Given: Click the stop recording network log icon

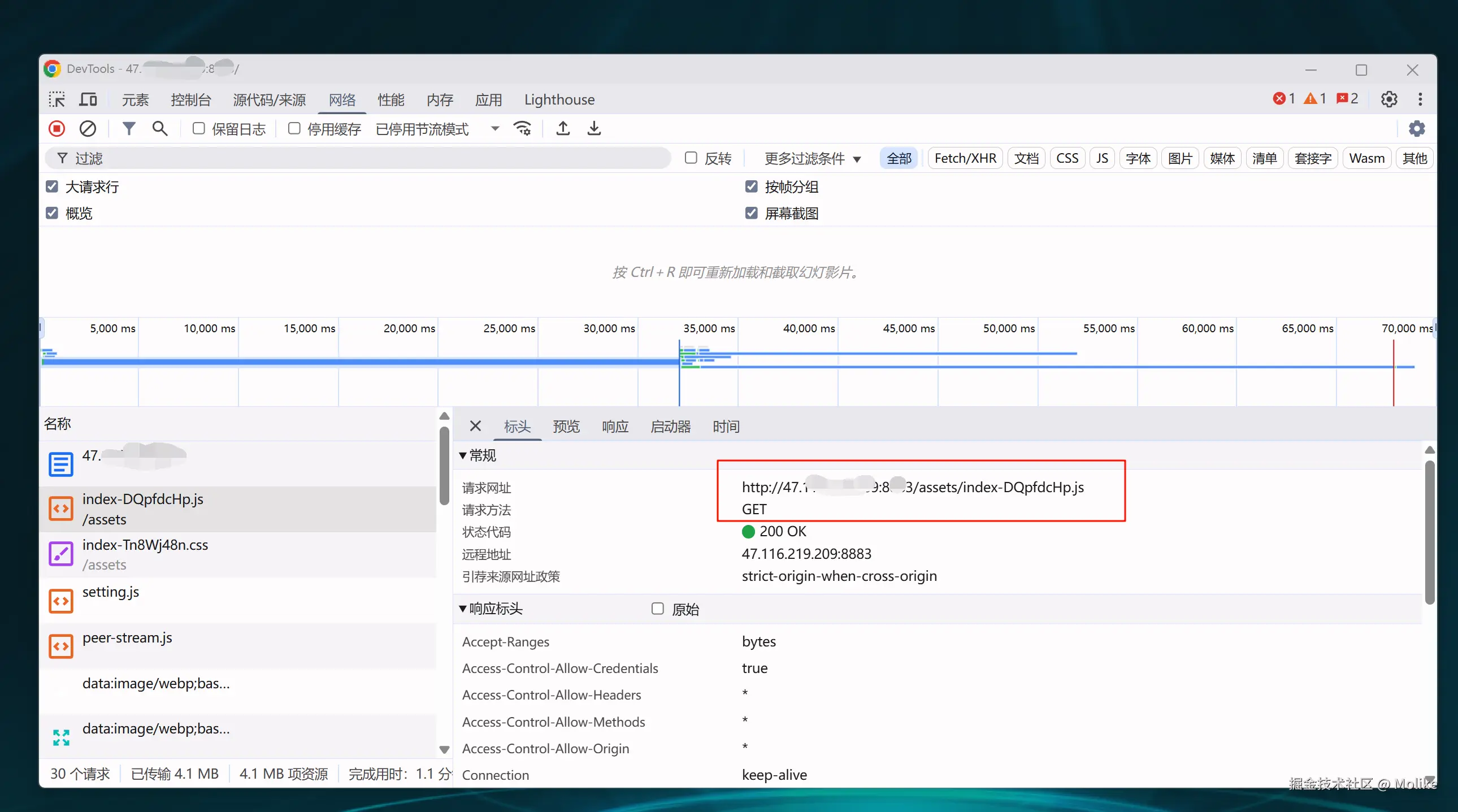Looking at the screenshot, I should [57, 129].
